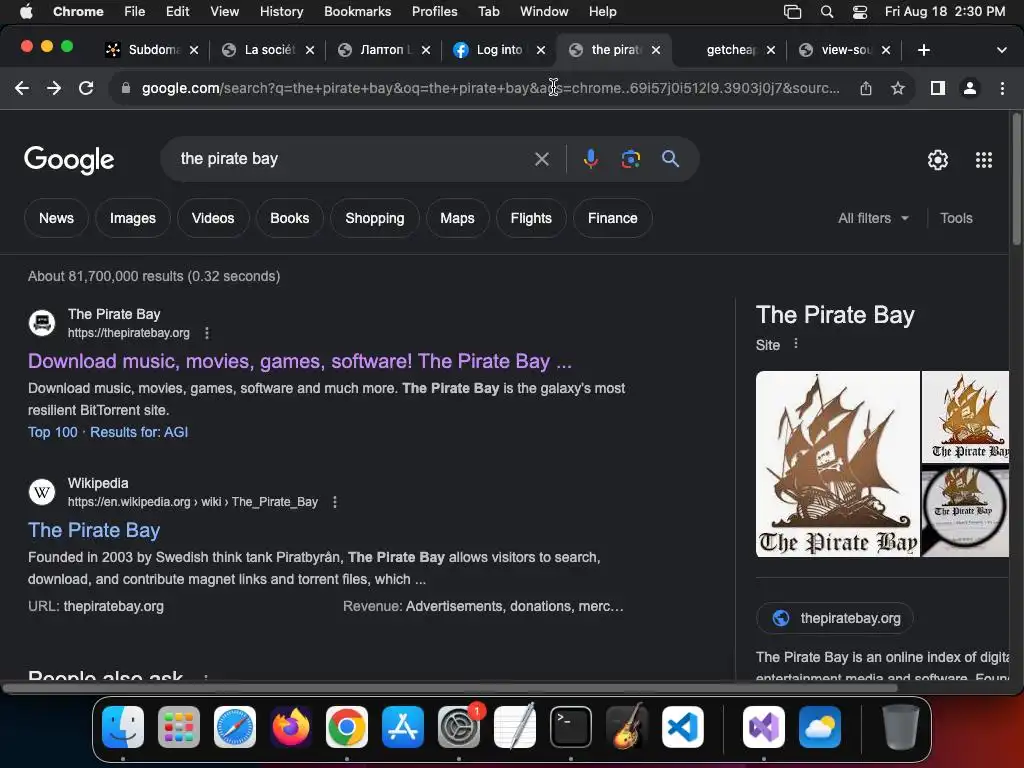Screen dimensions: 1024x768
Task: Open Google quick settings gear
Action: pos(938,160)
